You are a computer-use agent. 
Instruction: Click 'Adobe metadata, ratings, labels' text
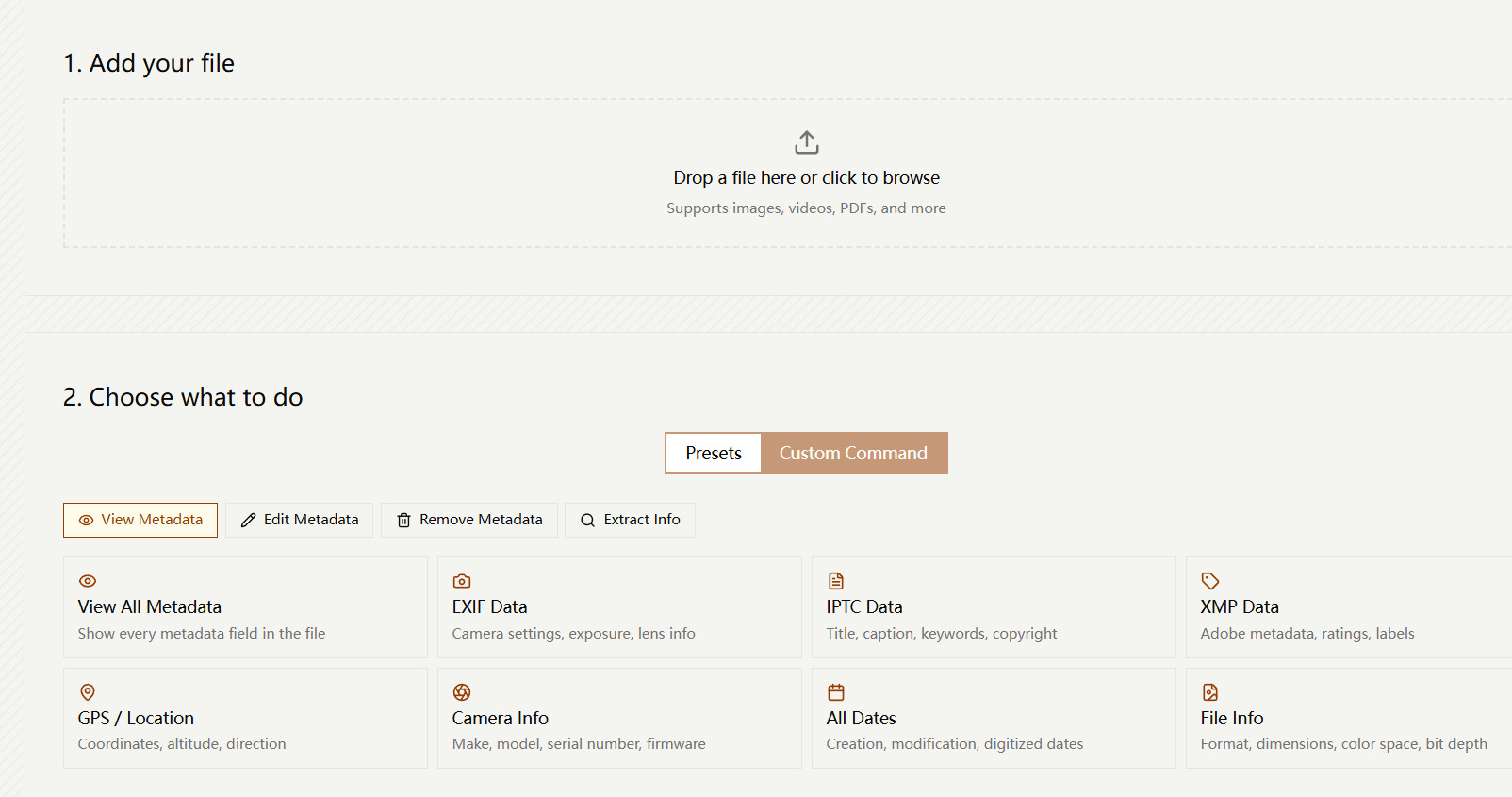1307,634
